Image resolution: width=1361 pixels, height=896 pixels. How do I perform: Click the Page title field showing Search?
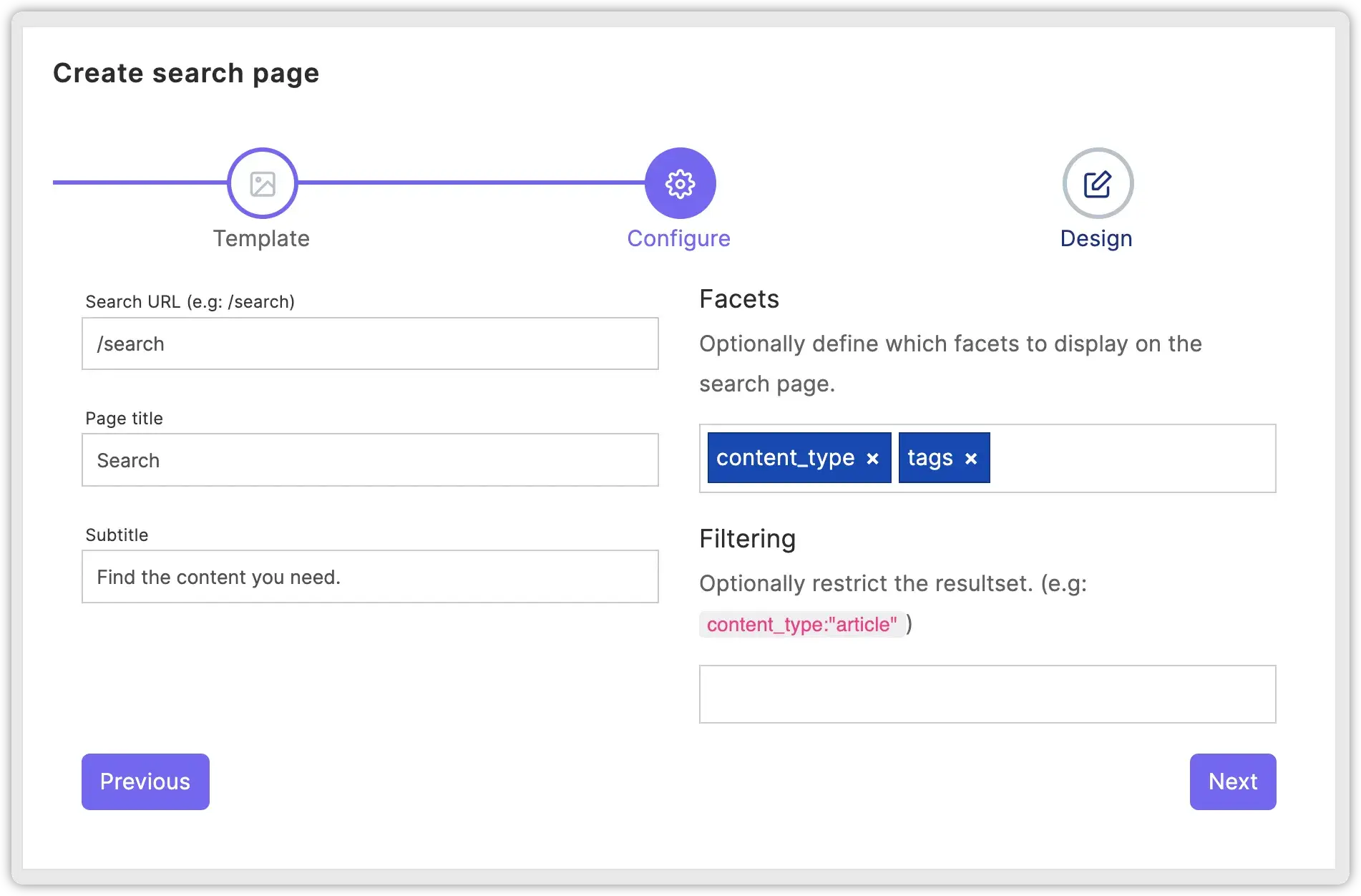370,460
